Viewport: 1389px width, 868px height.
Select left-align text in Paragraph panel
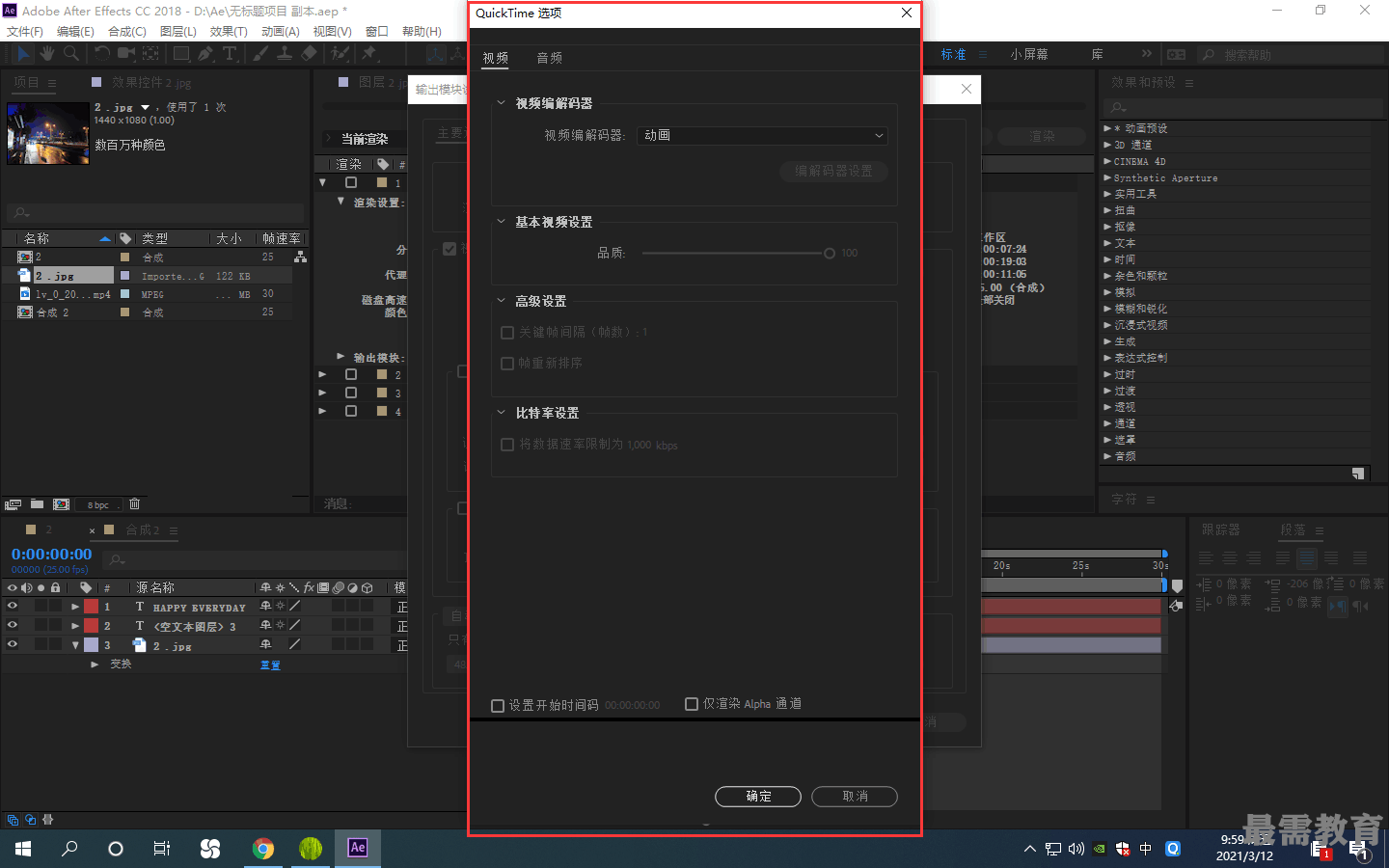[1206, 558]
